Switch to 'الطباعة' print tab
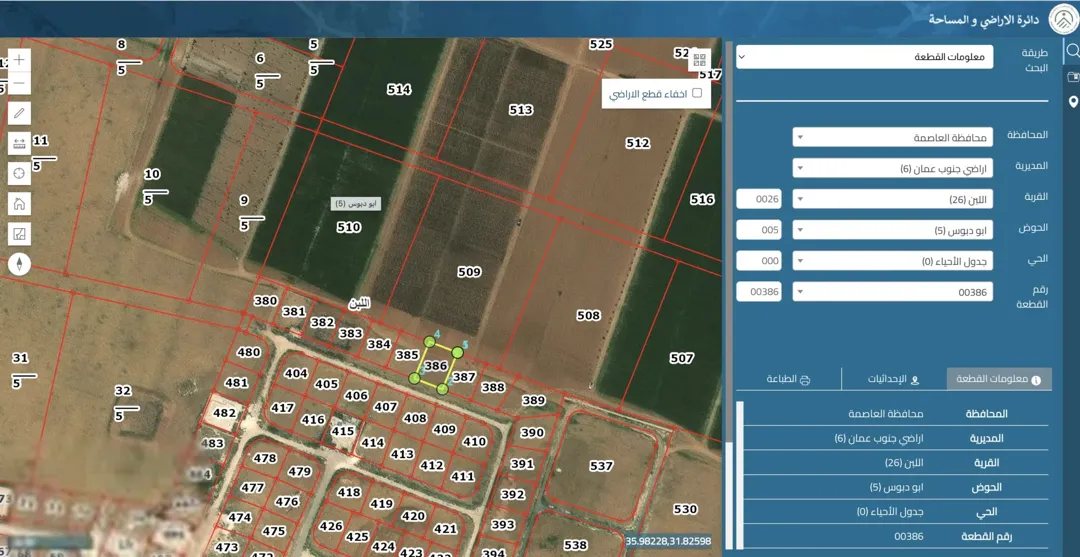1080x557 pixels. [789, 379]
